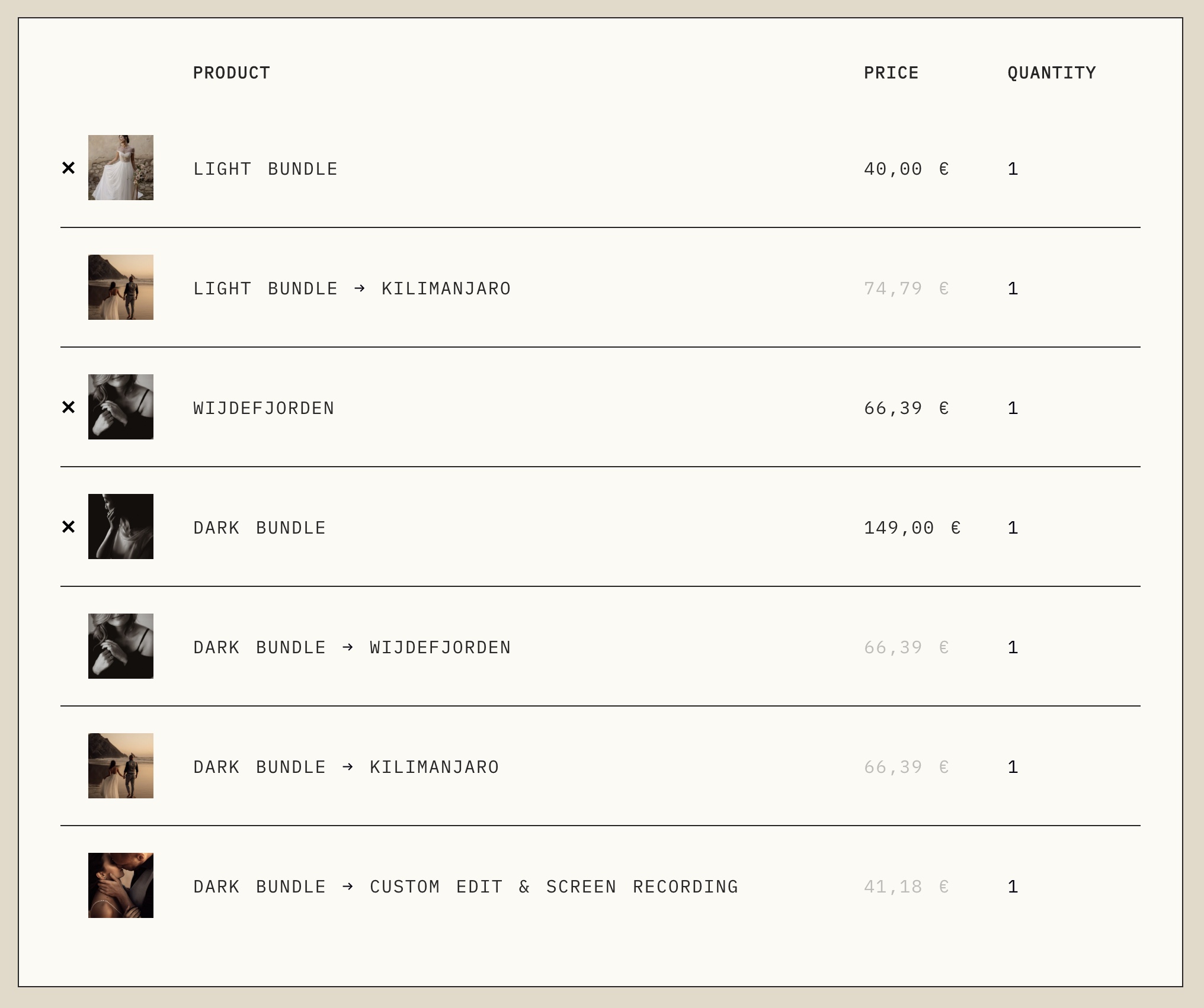Remove Light Bundle from the cart
1204x1008 pixels.
pos(69,168)
